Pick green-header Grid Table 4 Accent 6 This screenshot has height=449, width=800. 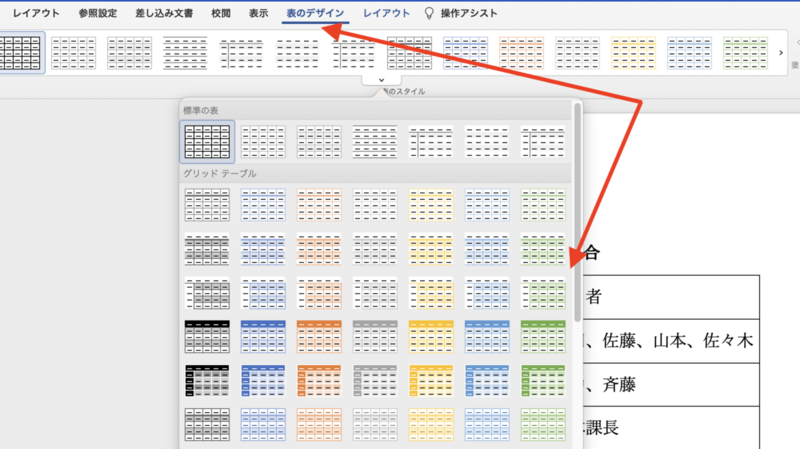[x=543, y=337]
